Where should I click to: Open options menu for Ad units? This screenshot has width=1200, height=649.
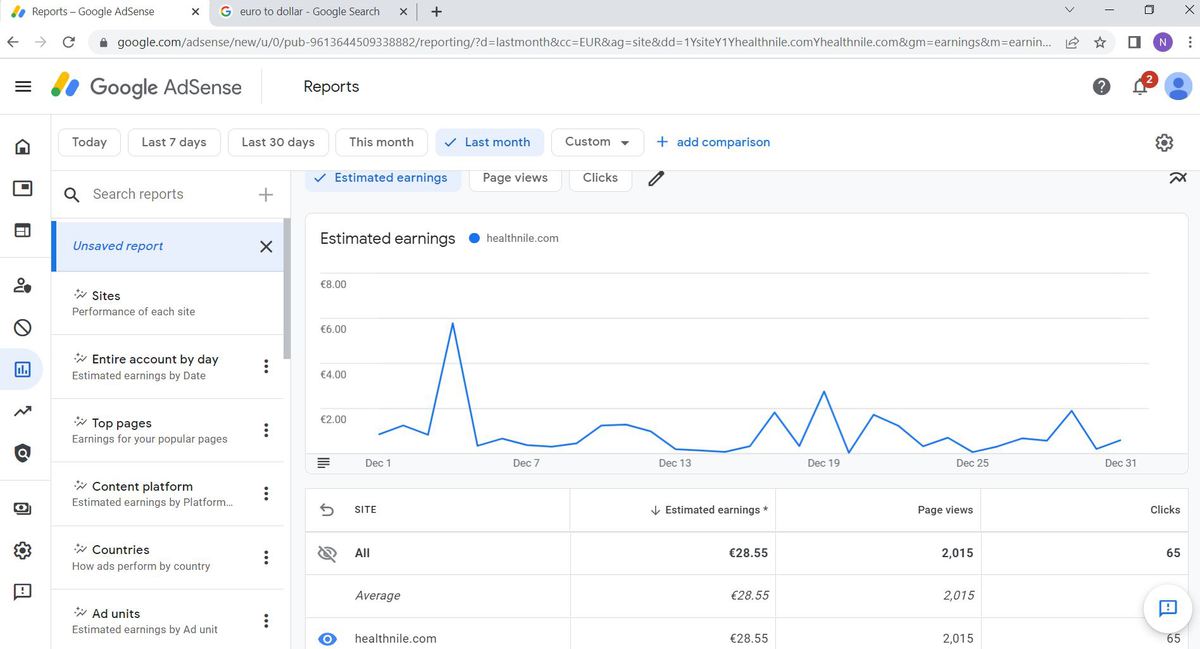point(266,621)
